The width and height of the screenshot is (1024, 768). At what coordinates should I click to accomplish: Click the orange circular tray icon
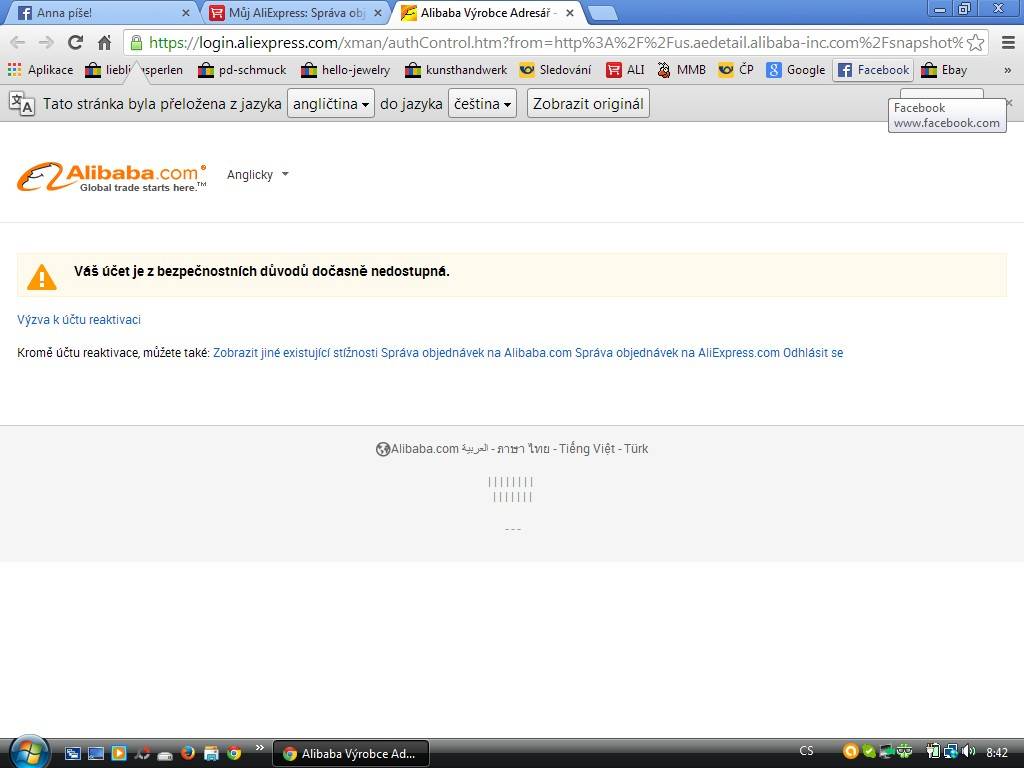click(x=850, y=751)
